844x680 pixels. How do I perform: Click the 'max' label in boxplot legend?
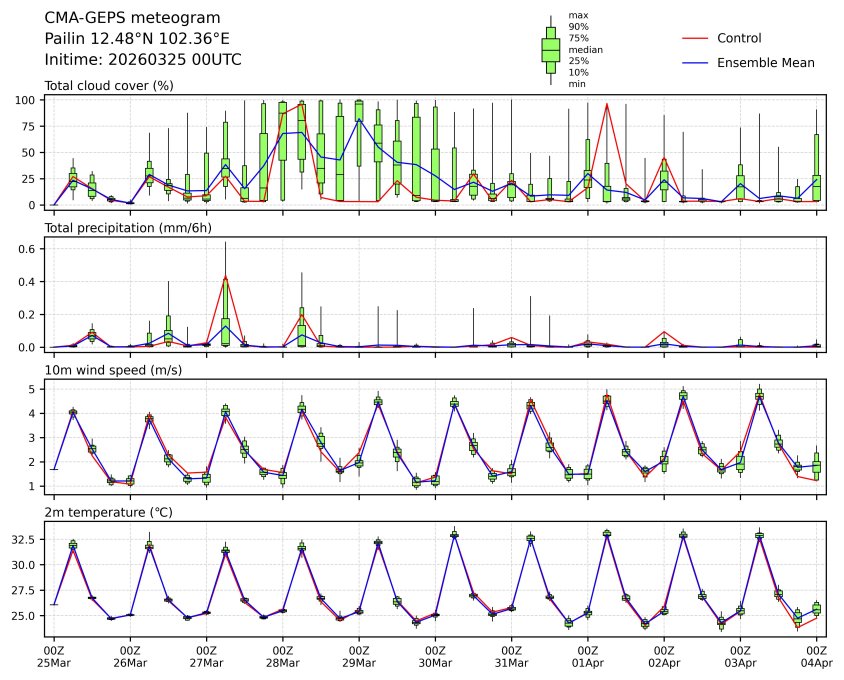point(577,15)
